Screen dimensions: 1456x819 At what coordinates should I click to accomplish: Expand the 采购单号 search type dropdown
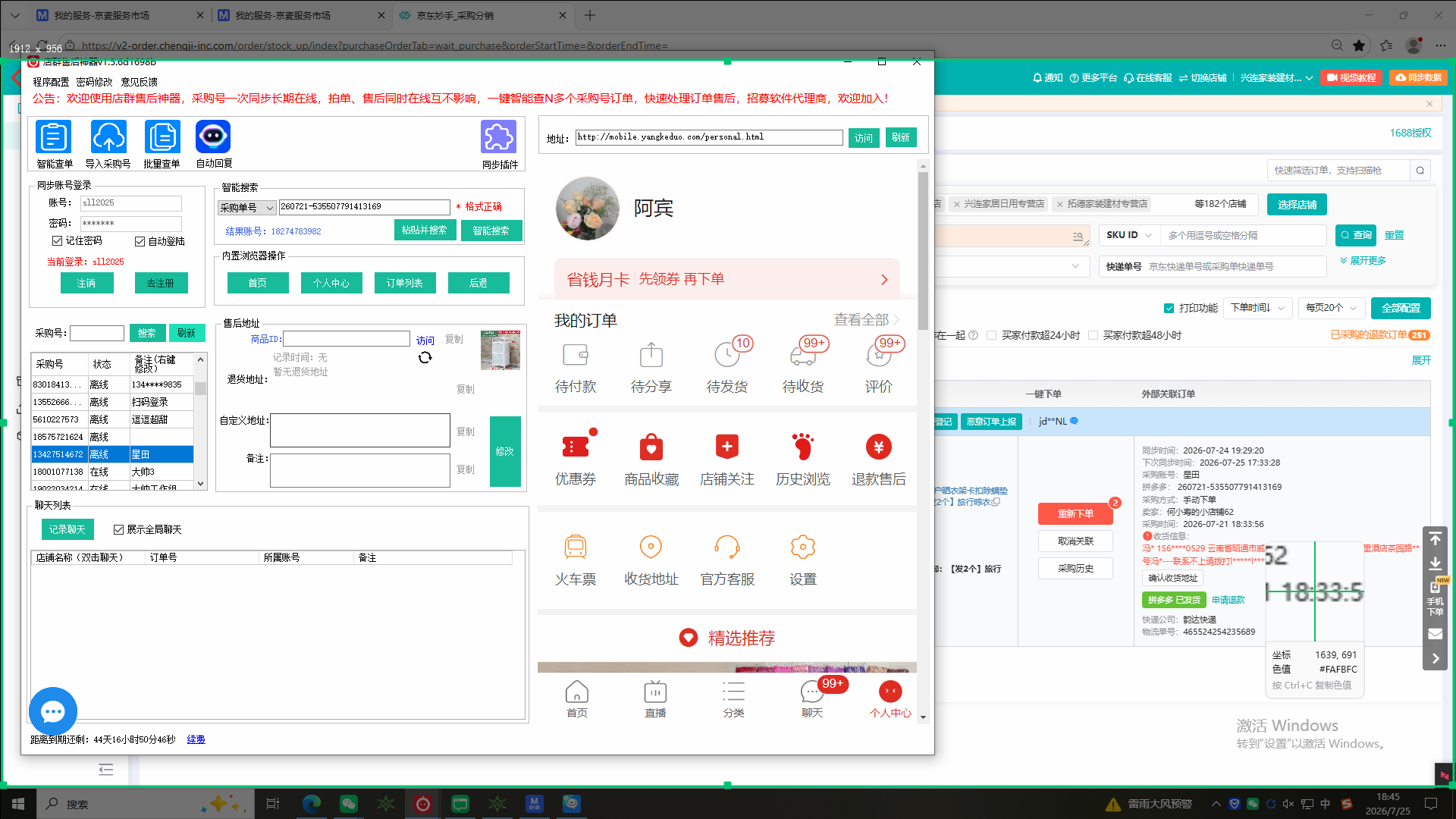pos(246,208)
